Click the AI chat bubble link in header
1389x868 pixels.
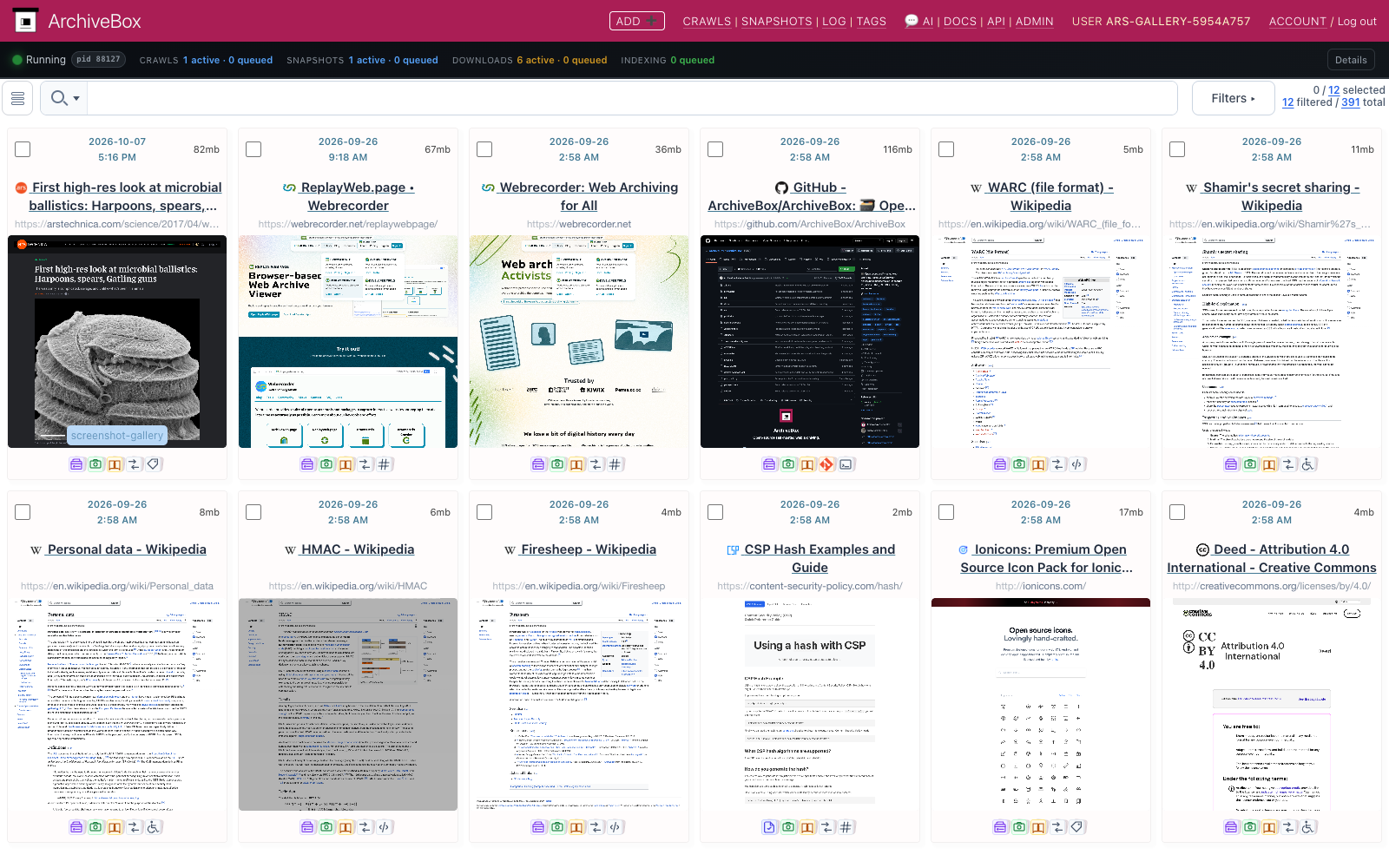tap(918, 21)
